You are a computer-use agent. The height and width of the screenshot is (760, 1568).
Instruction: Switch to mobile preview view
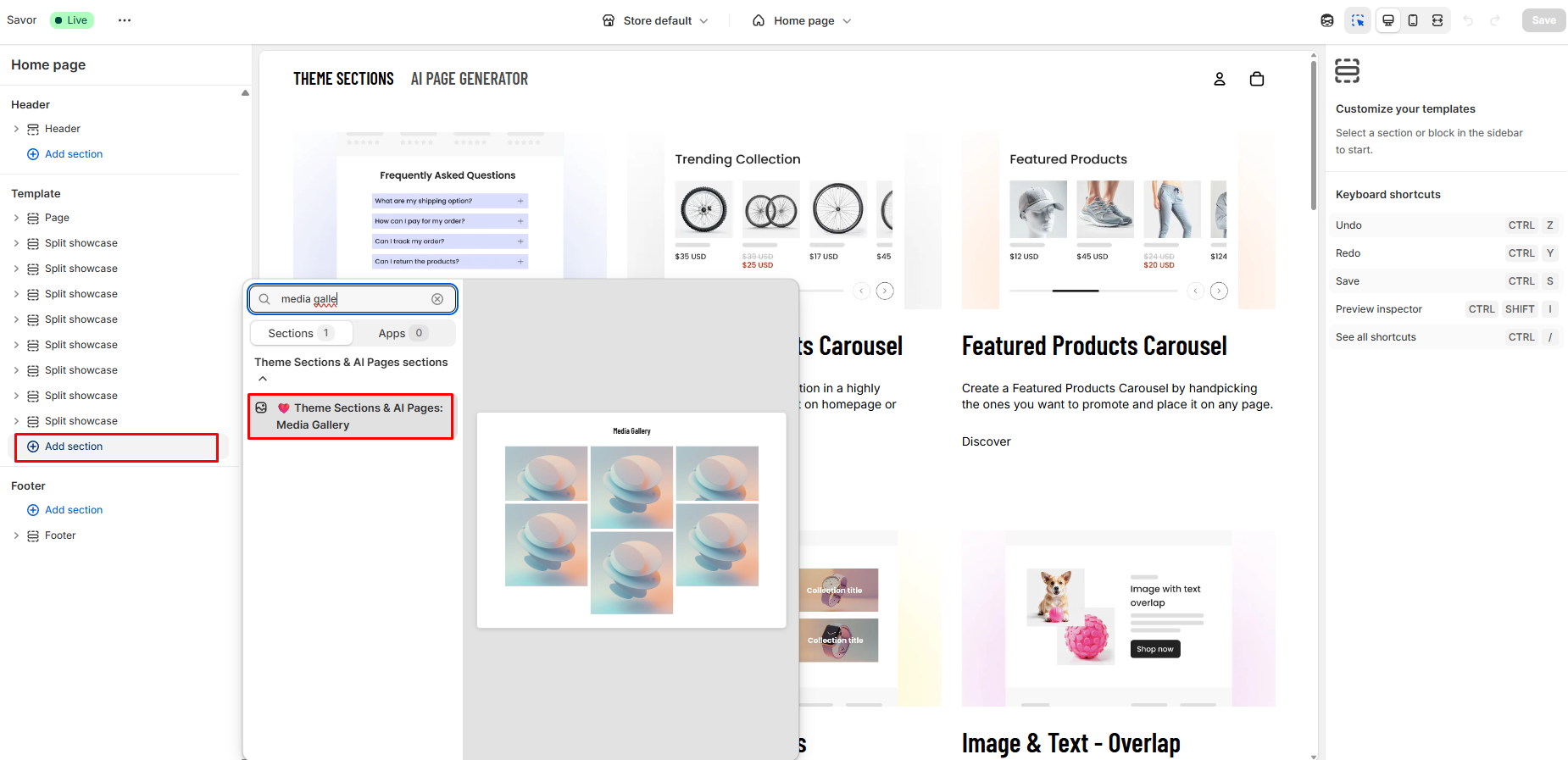[x=1413, y=20]
